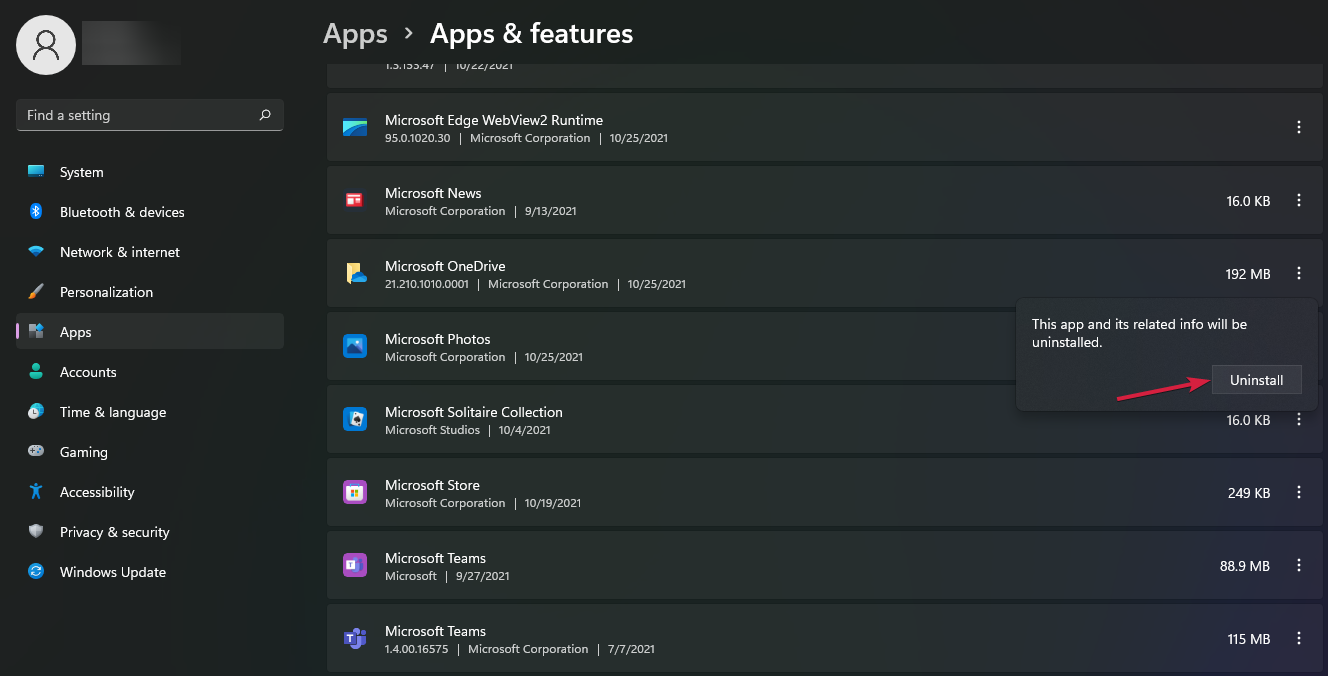Navigate to Privacy & security
Image resolution: width=1328 pixels, height=676 pixels.
point(150,532)
